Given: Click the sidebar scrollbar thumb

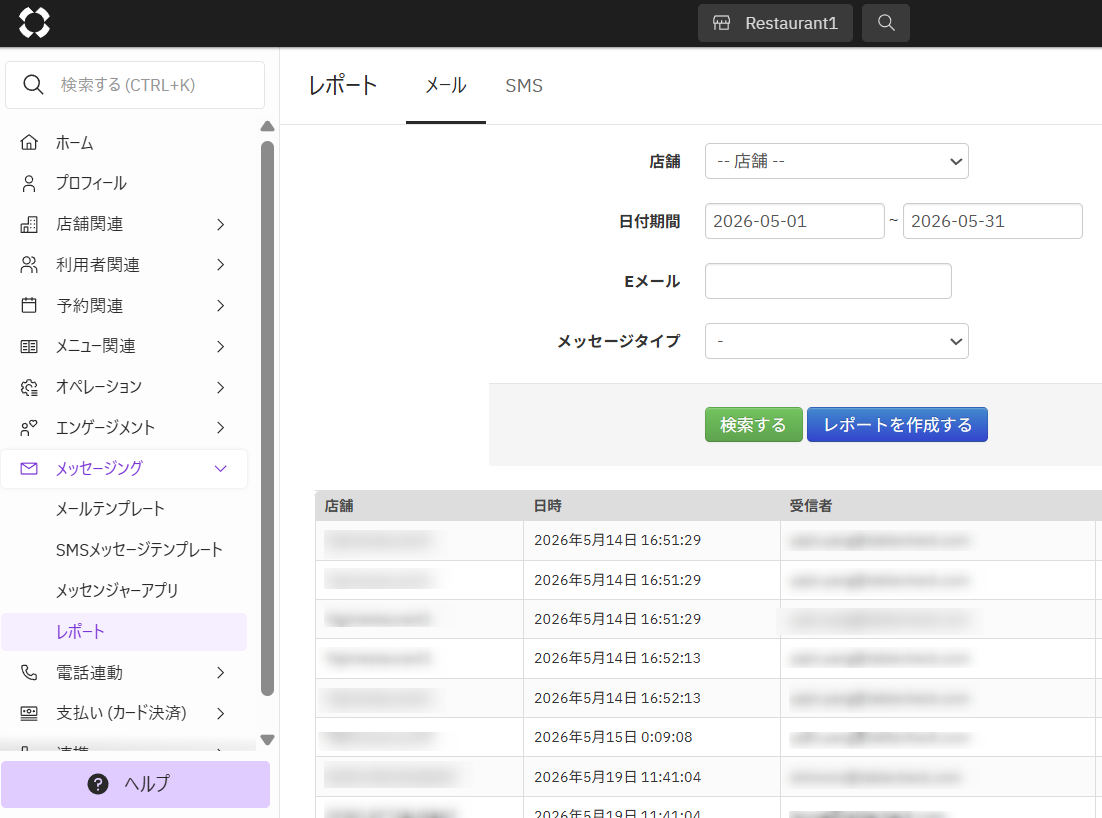Looking at the screenshot, I should (x=267, y=419).
